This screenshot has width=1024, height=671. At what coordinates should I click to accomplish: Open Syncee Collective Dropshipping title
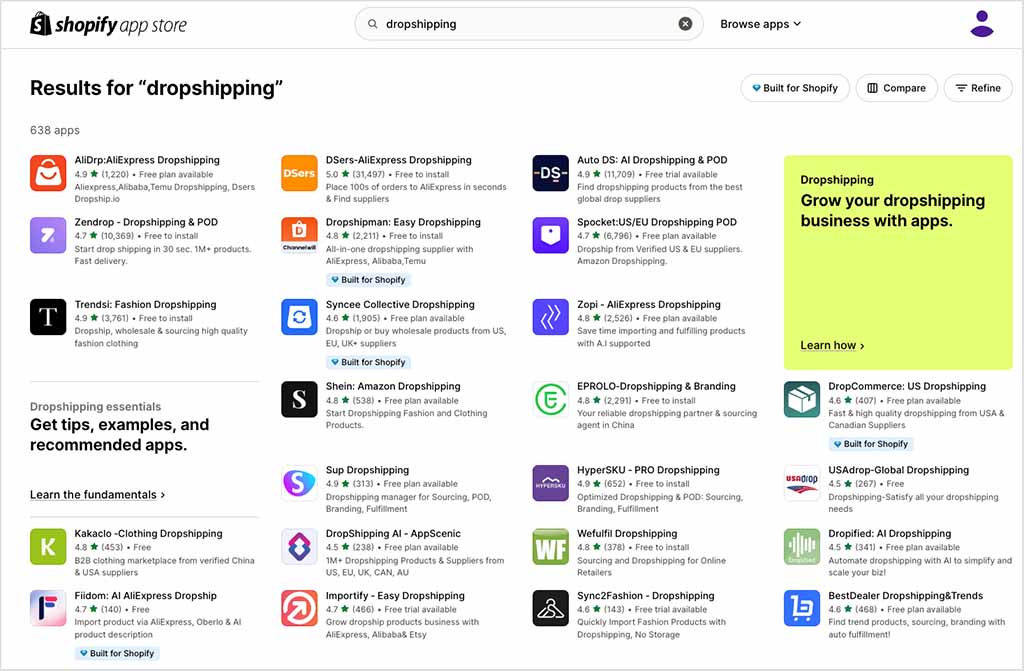(x=400, y=304)
